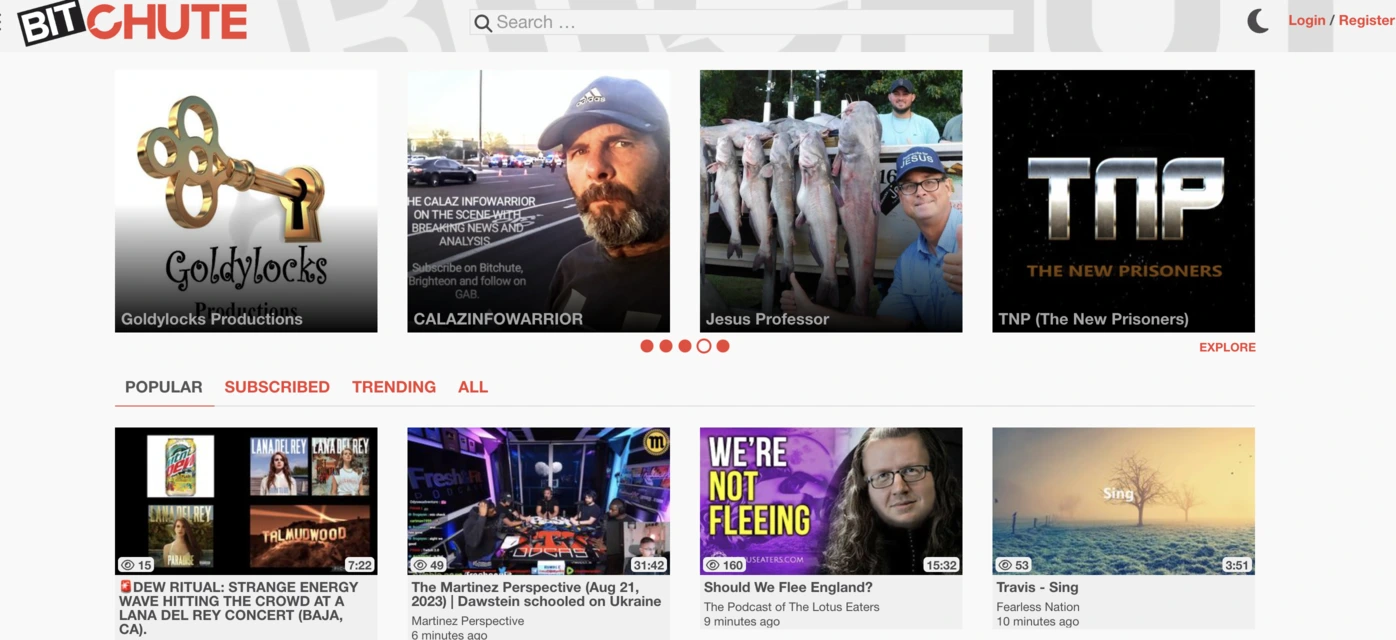The height and width of the screenshot is (640, 1396).
Task: Click the 7:22 duration badge
Action: [x=360, y=565]
